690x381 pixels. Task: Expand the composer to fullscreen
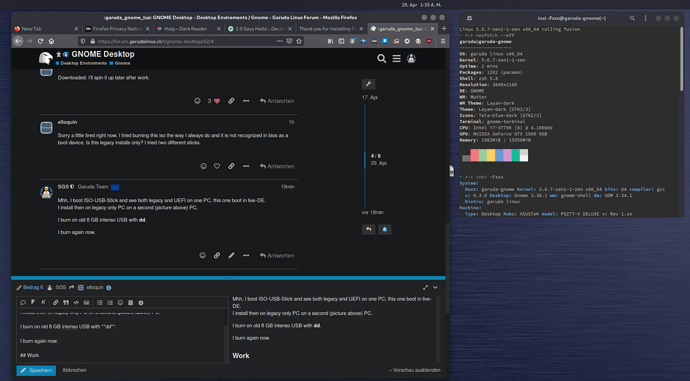tap(425, 287)
